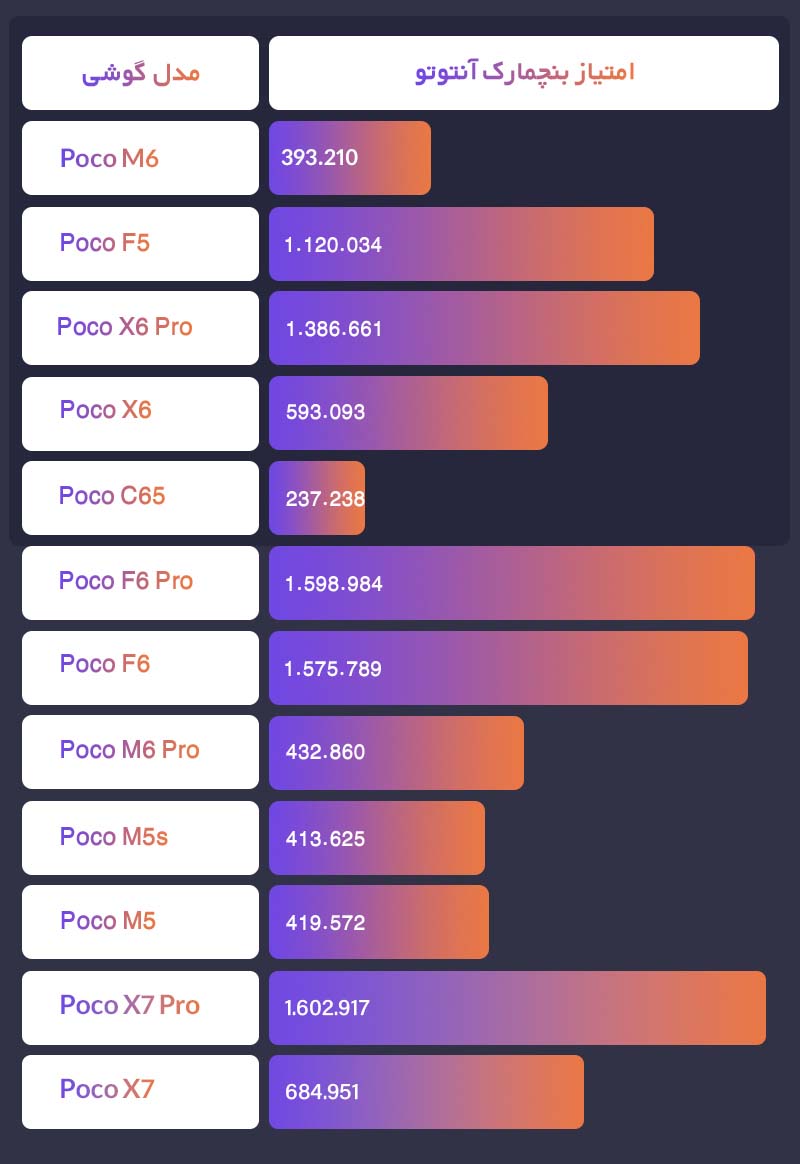Click the 1.120.034 benchmark bar
This screenshot has width=800, height=1164.
click(461, 244)
